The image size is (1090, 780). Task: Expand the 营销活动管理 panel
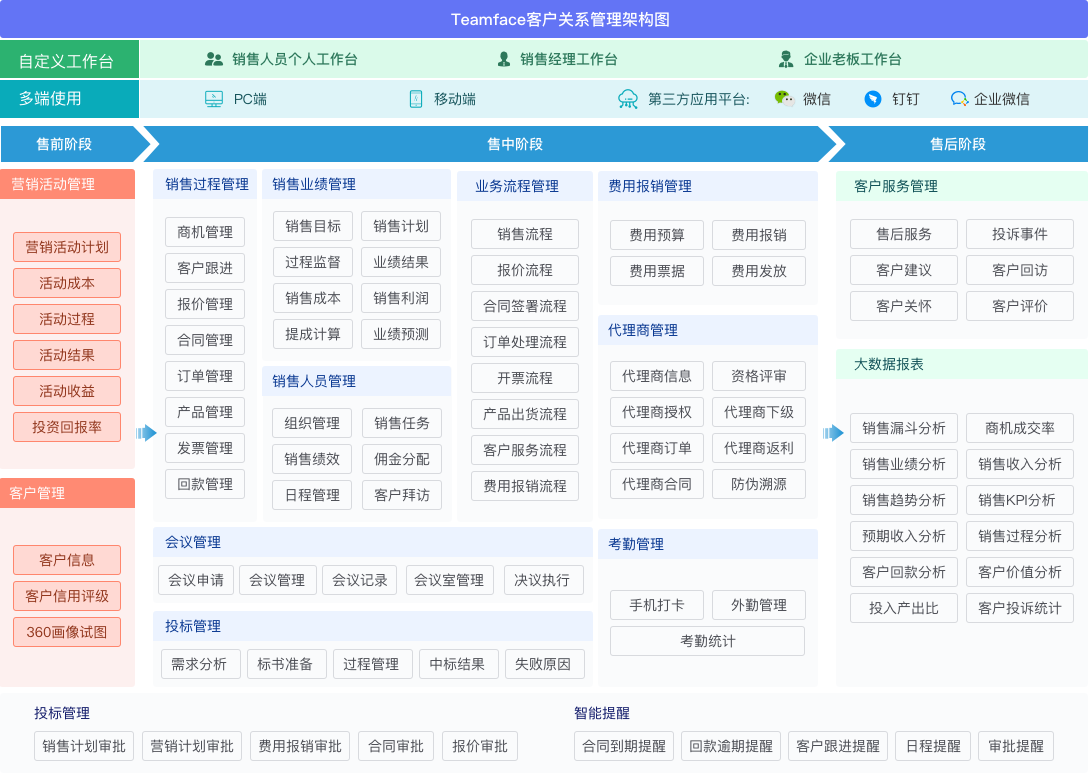(x=58, y=184)
